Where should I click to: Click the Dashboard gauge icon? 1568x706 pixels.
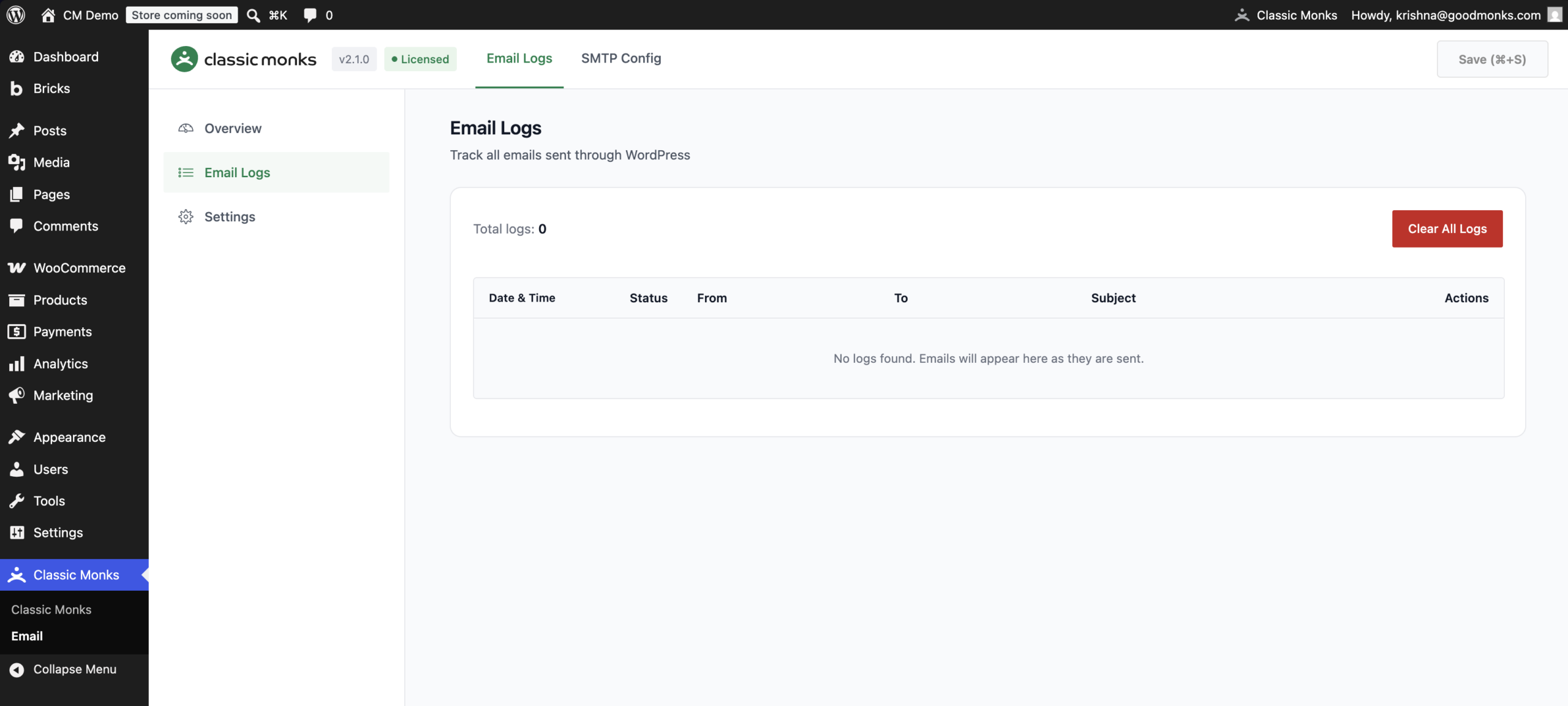point(17,56)
